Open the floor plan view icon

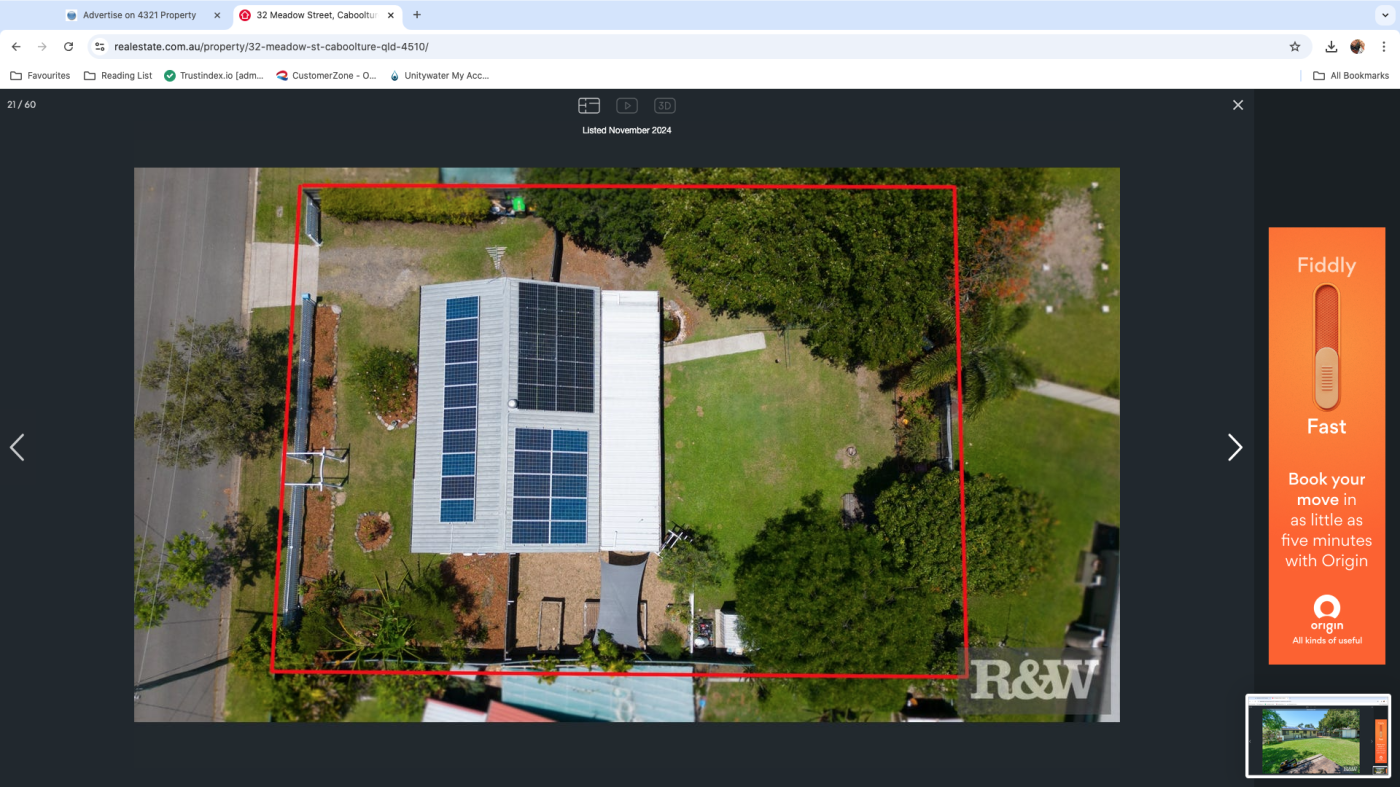(589, 106)
